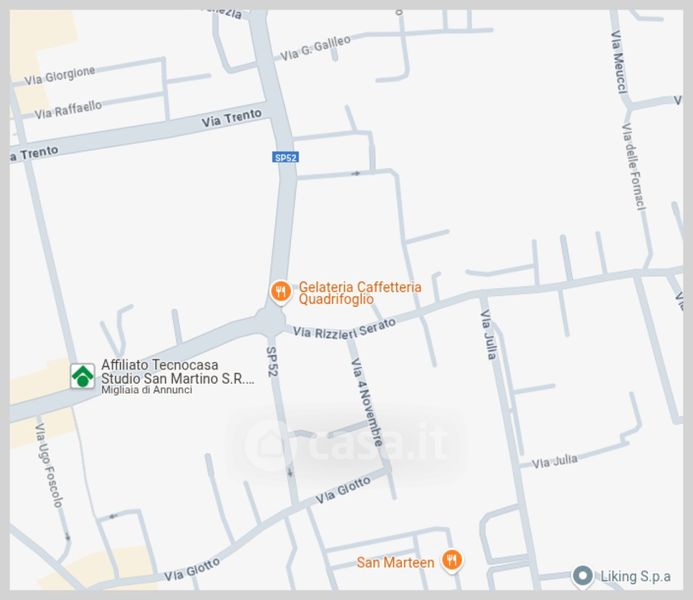Viewport: 693px width, 600px height.
Task: Click the Gelateria Caffetteria Quadrifoglio restaurant pin
Action: point(280,292)
